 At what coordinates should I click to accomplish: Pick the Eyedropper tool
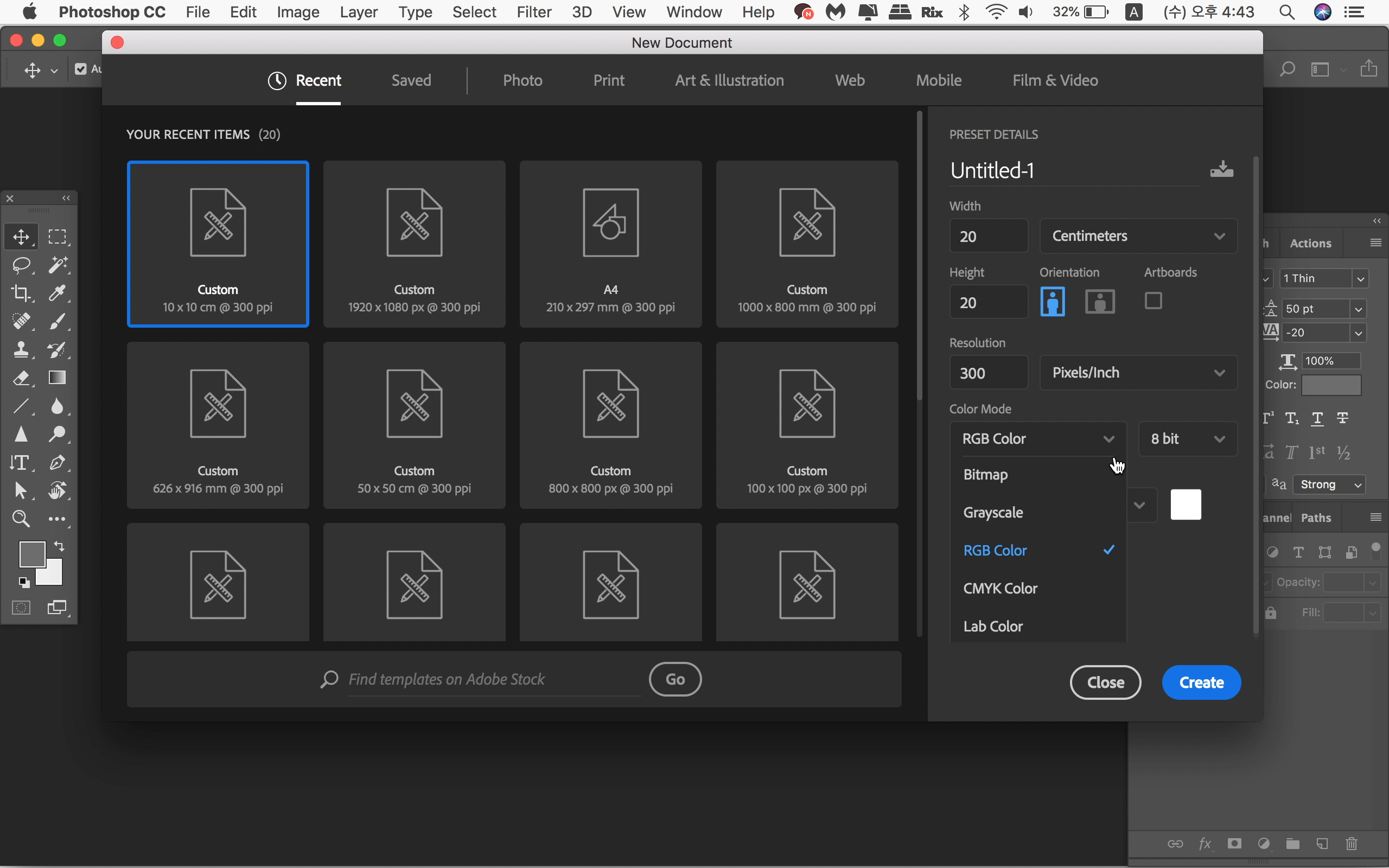click(57, 293)
